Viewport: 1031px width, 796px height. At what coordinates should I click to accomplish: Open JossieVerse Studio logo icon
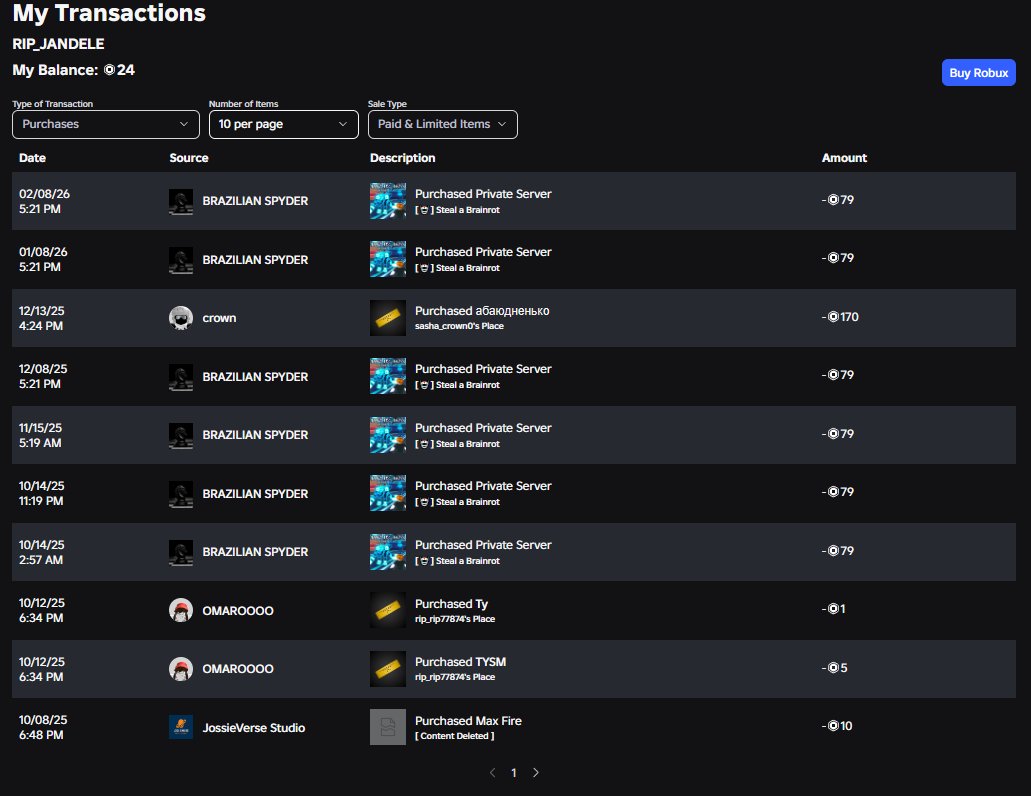point(181,727)
